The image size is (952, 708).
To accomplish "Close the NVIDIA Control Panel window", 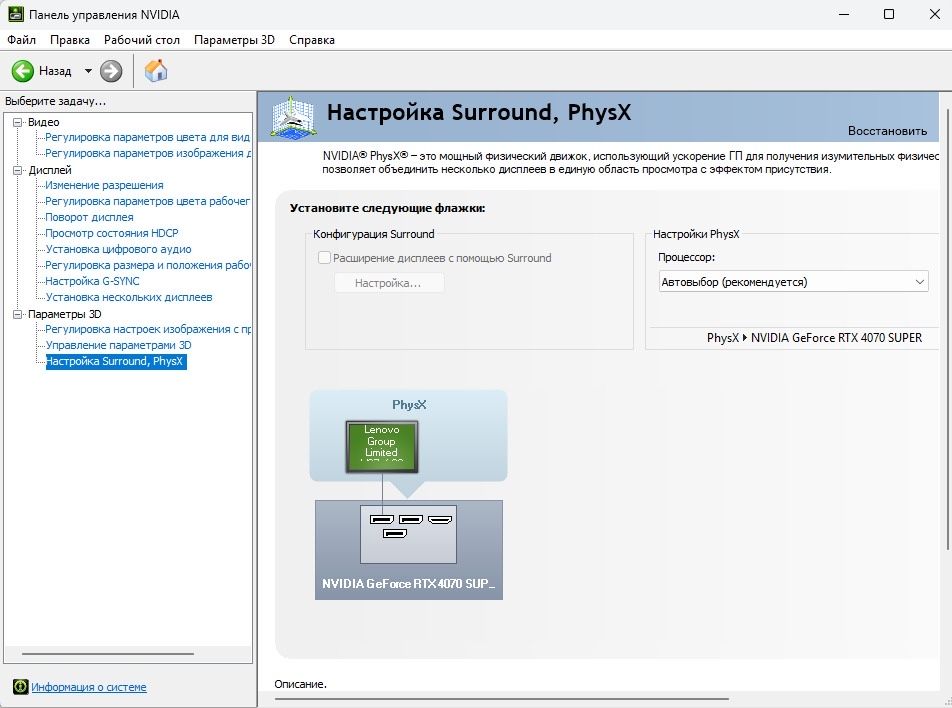I will (x=935, y=15).
